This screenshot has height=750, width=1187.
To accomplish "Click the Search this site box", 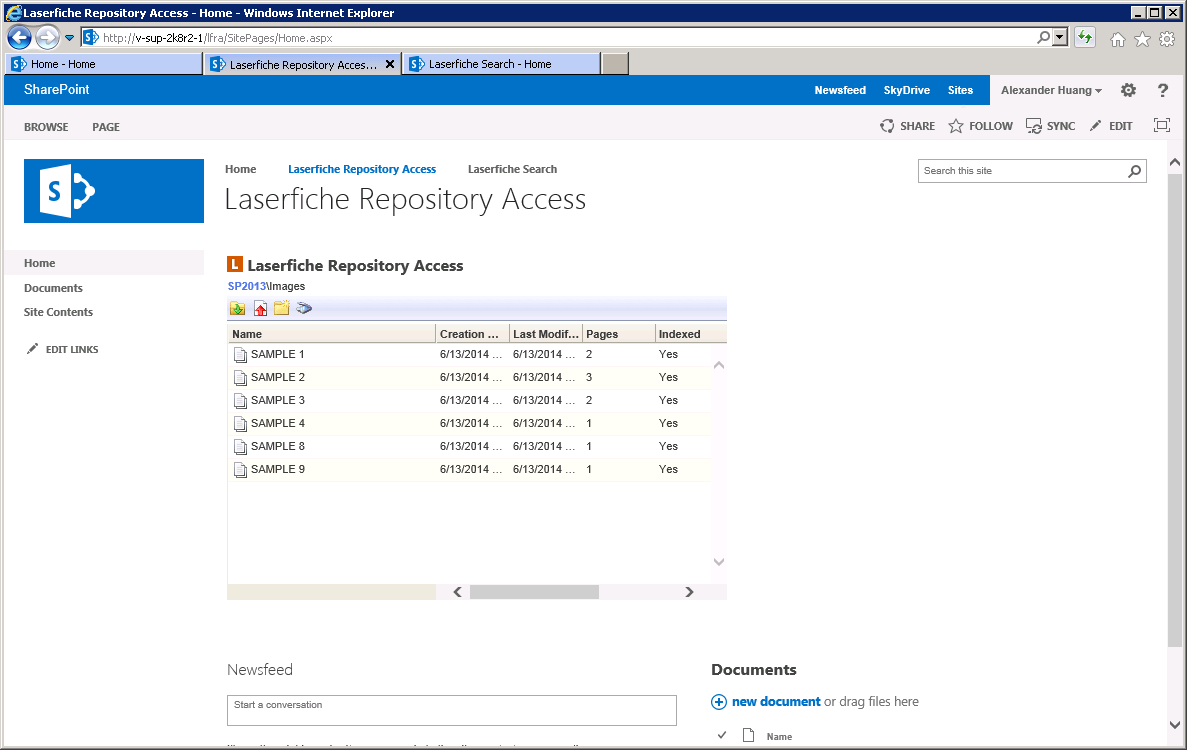I will click(1032, 171).
